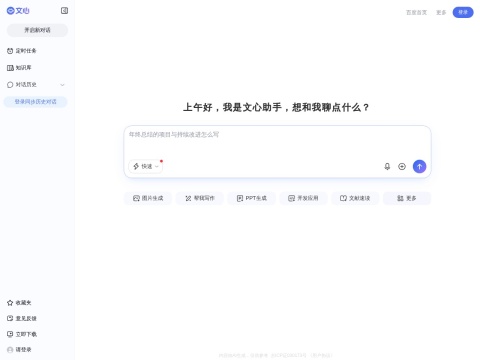Open 更多 more tools chip
Viewport: 480px width, 360px height.
pyautogui.click(x=407, y=198)
